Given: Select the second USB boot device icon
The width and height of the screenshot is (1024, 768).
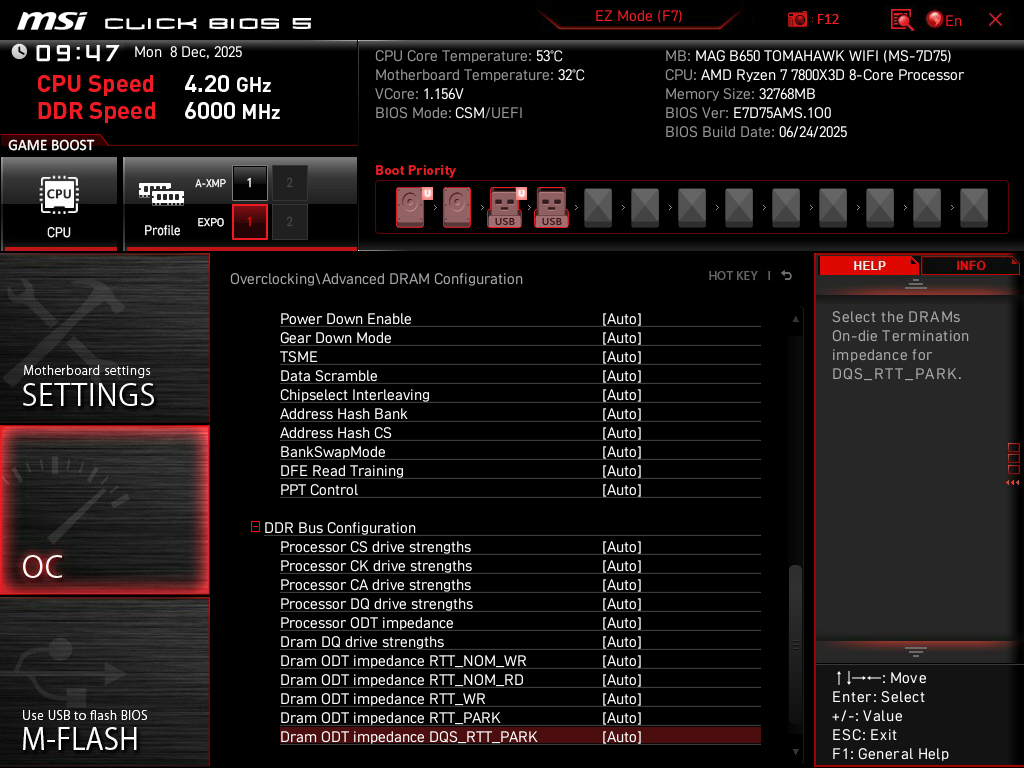Looking at the screenshot, I should pyautogui.click(x=551, y=207).
